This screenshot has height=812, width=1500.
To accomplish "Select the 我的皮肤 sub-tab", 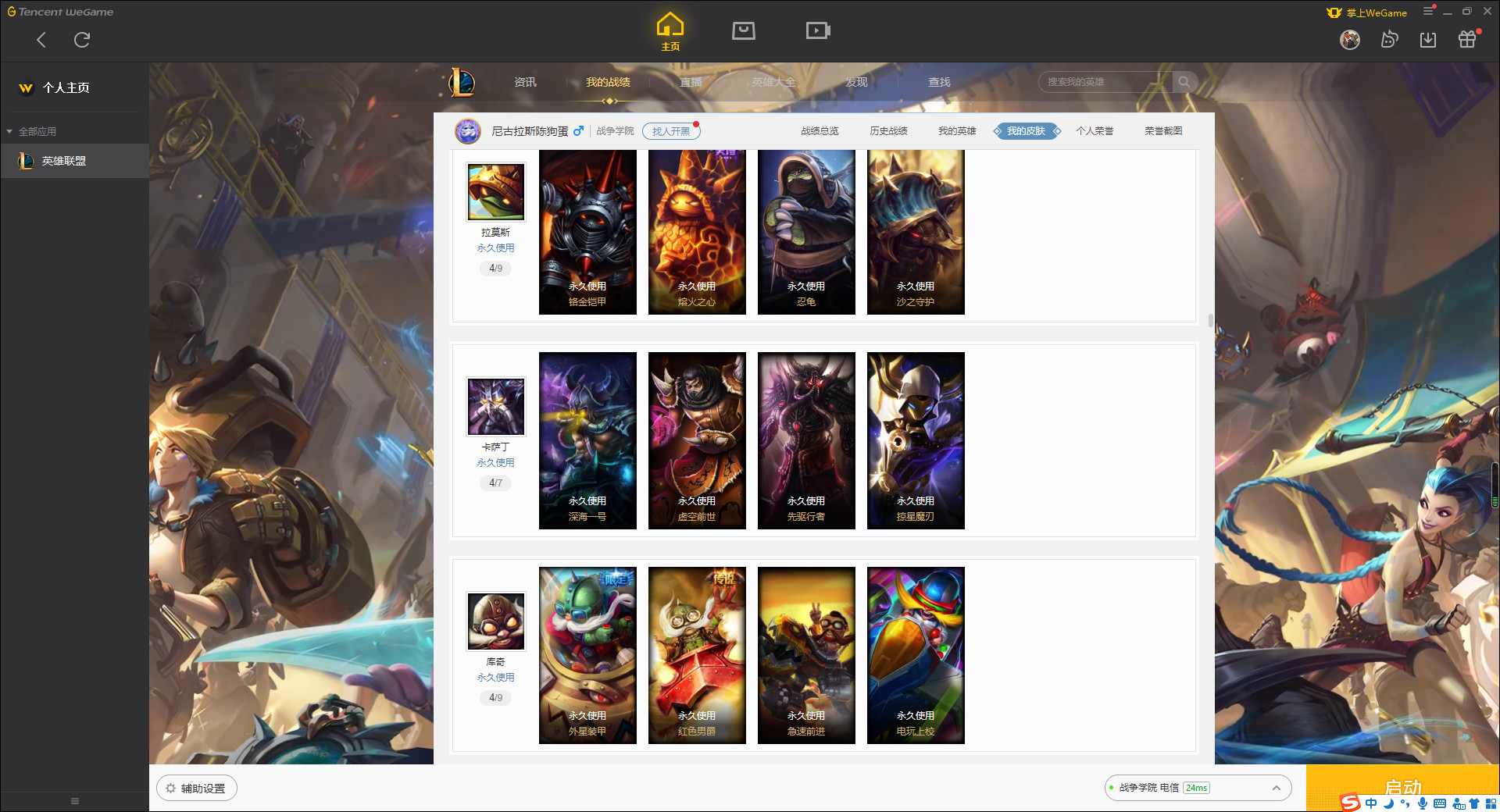I will (1026, 131).
